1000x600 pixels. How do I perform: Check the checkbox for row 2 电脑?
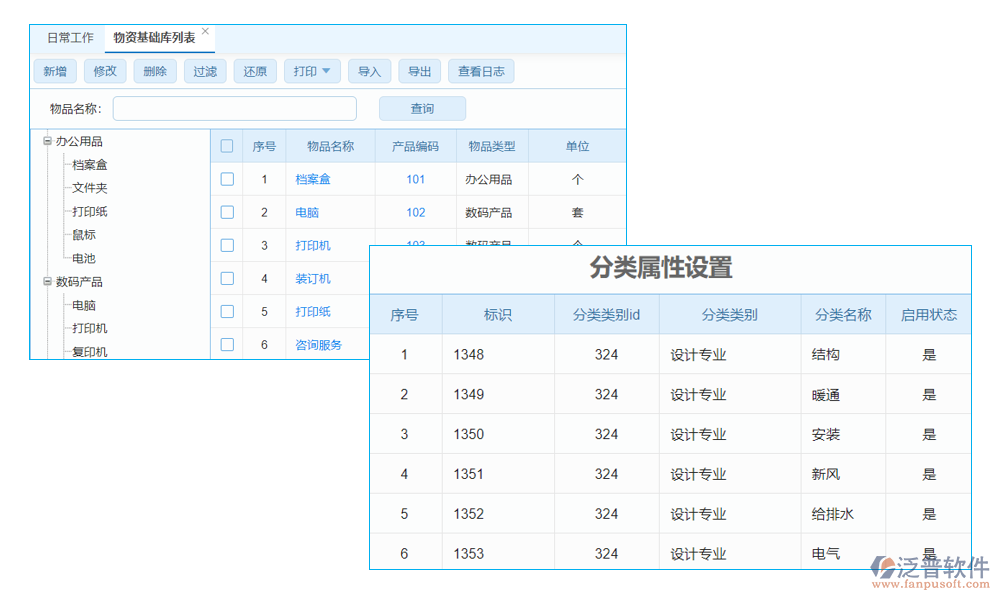coord(227,211)
